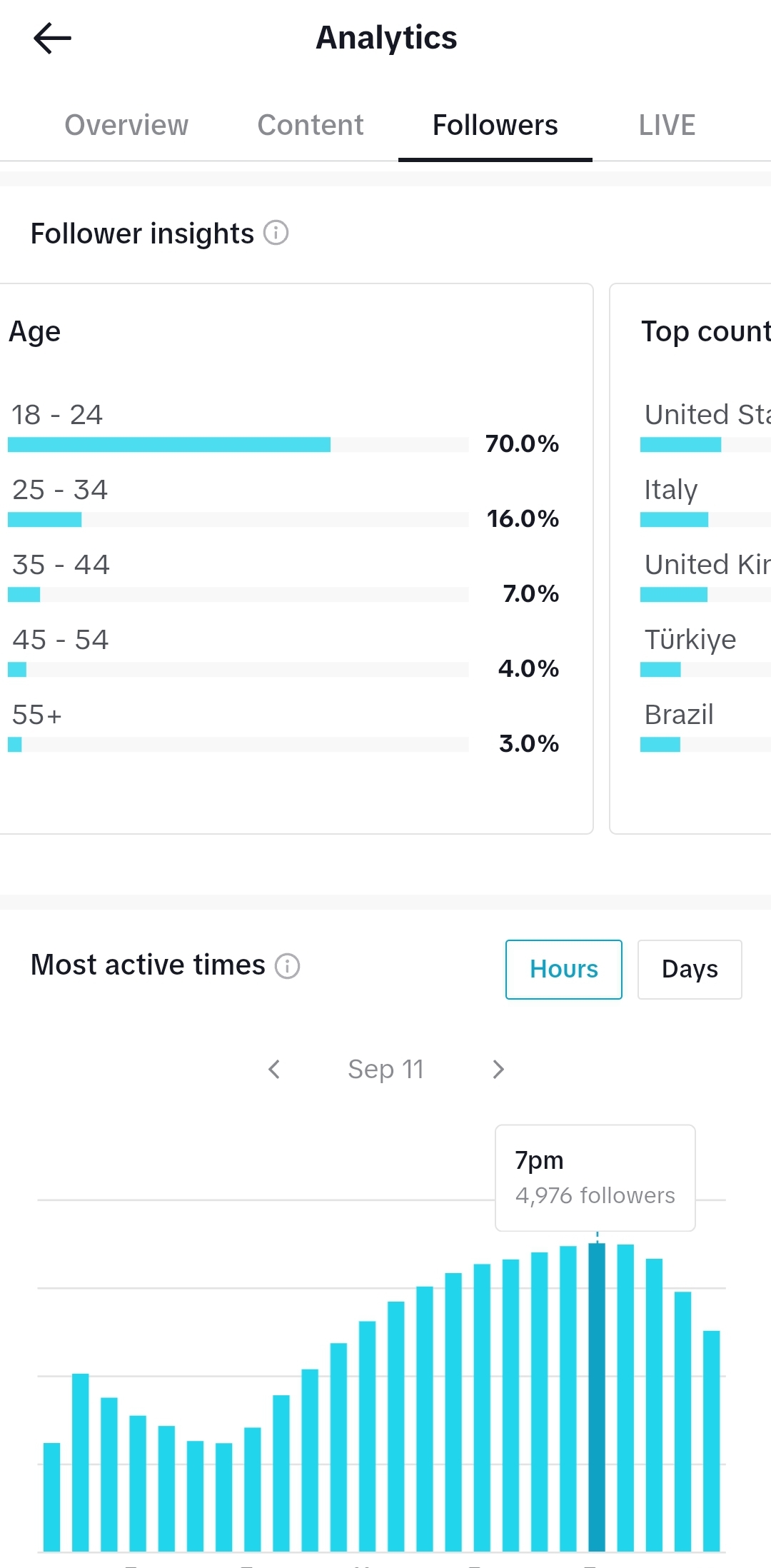
Task: Tap the 7pm followers tooltip
Action: pyautogui.click(x=595, y=1178)
